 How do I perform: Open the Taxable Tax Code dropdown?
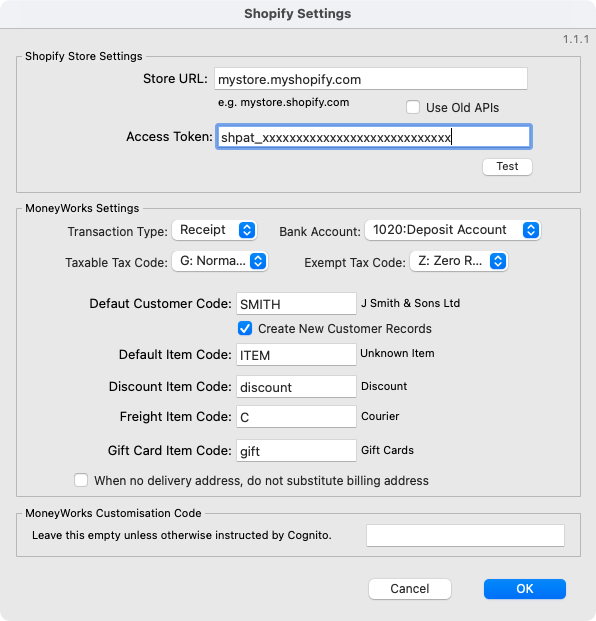[220, 261]
